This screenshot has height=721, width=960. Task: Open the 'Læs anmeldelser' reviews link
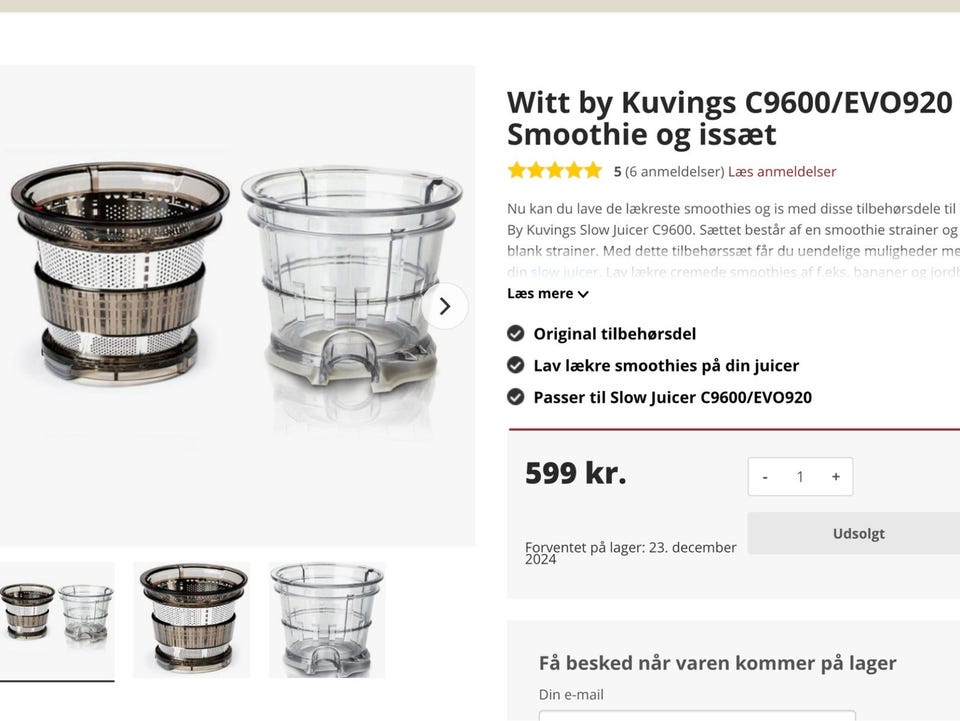pos(782,171)
